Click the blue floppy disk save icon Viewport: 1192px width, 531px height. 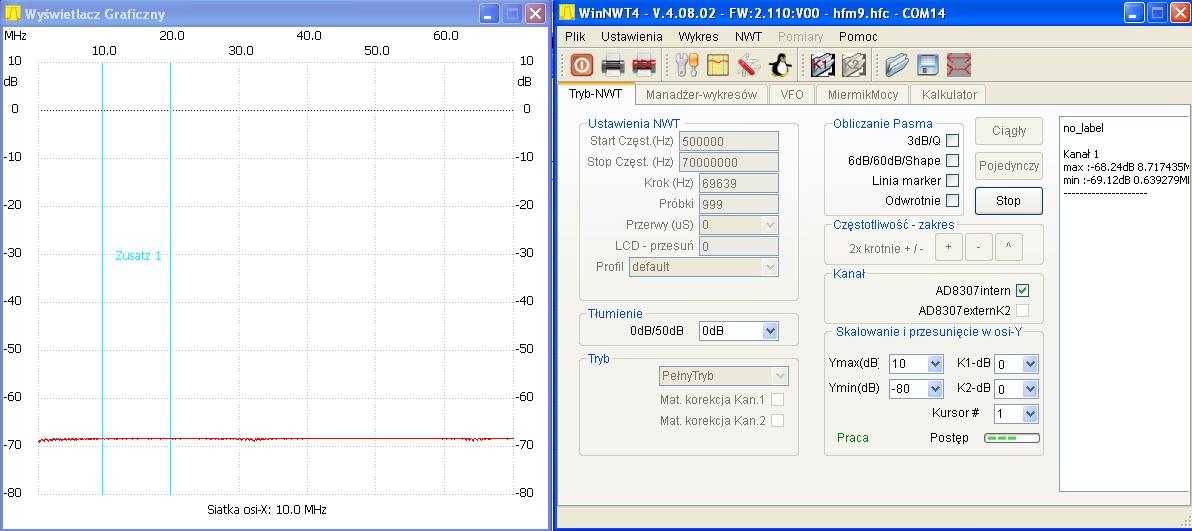pyautogui.click(x=927, y=65)
